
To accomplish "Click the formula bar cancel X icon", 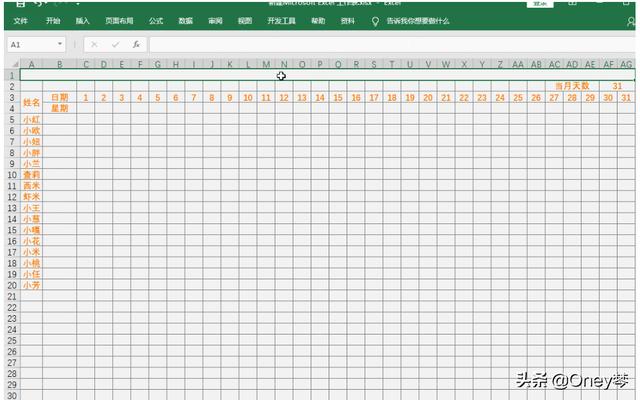I will coord(94,45).
